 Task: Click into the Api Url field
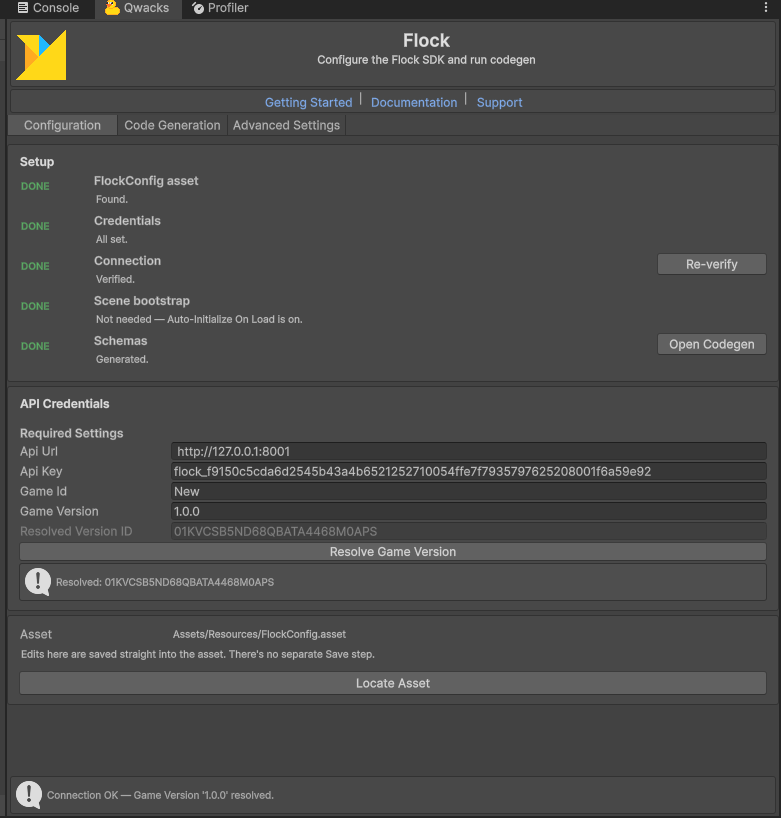[x=468, y=451]
